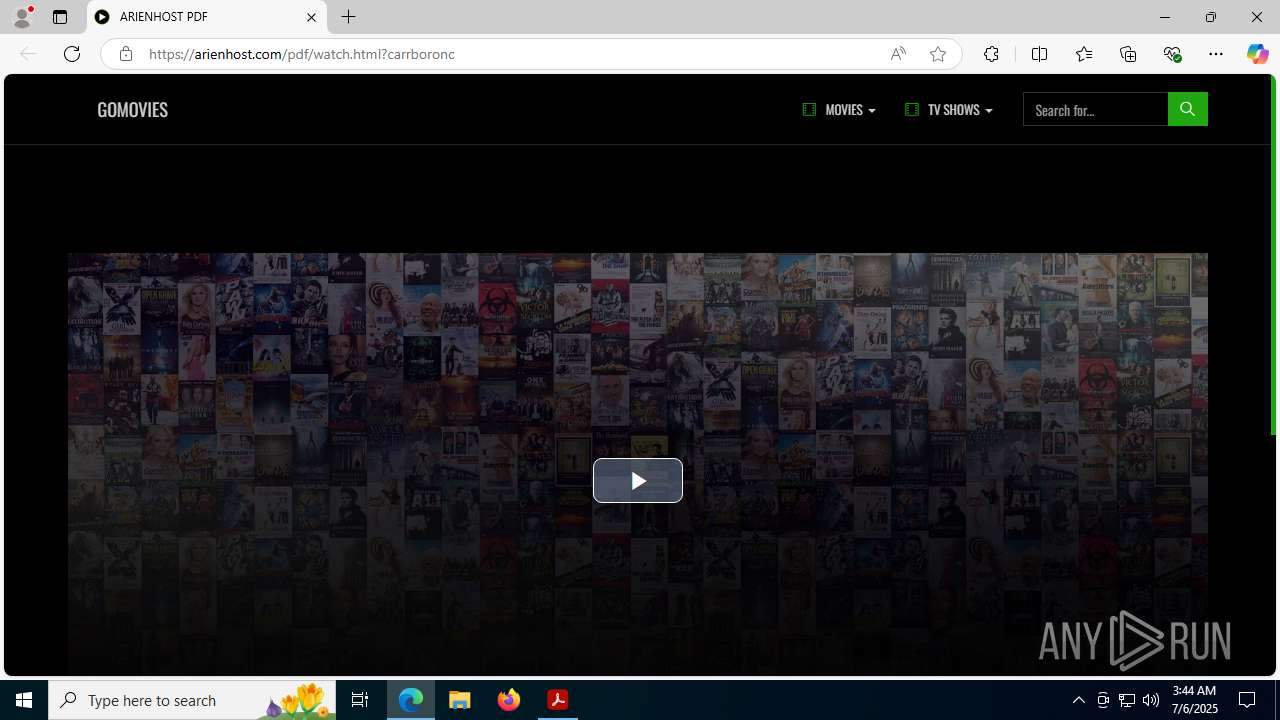Open File Explorer from the taskbar
This screenshot has width=1280, height=720.
[460, 700]
